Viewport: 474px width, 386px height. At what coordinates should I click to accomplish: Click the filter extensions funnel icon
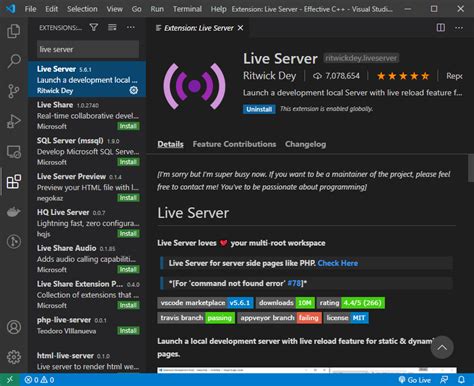tap(94, 27)
